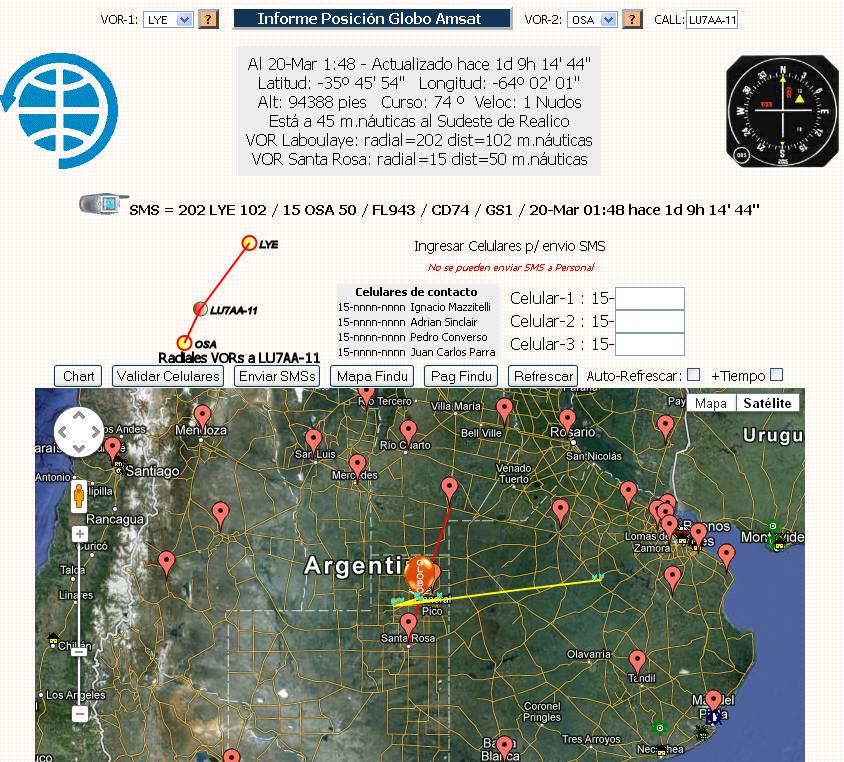This screenshot has height=762, width=844.
Task: Click the LU7AA-11 balloon dot in the diagram
Action: pyautogui.click(x=200, y=309)
